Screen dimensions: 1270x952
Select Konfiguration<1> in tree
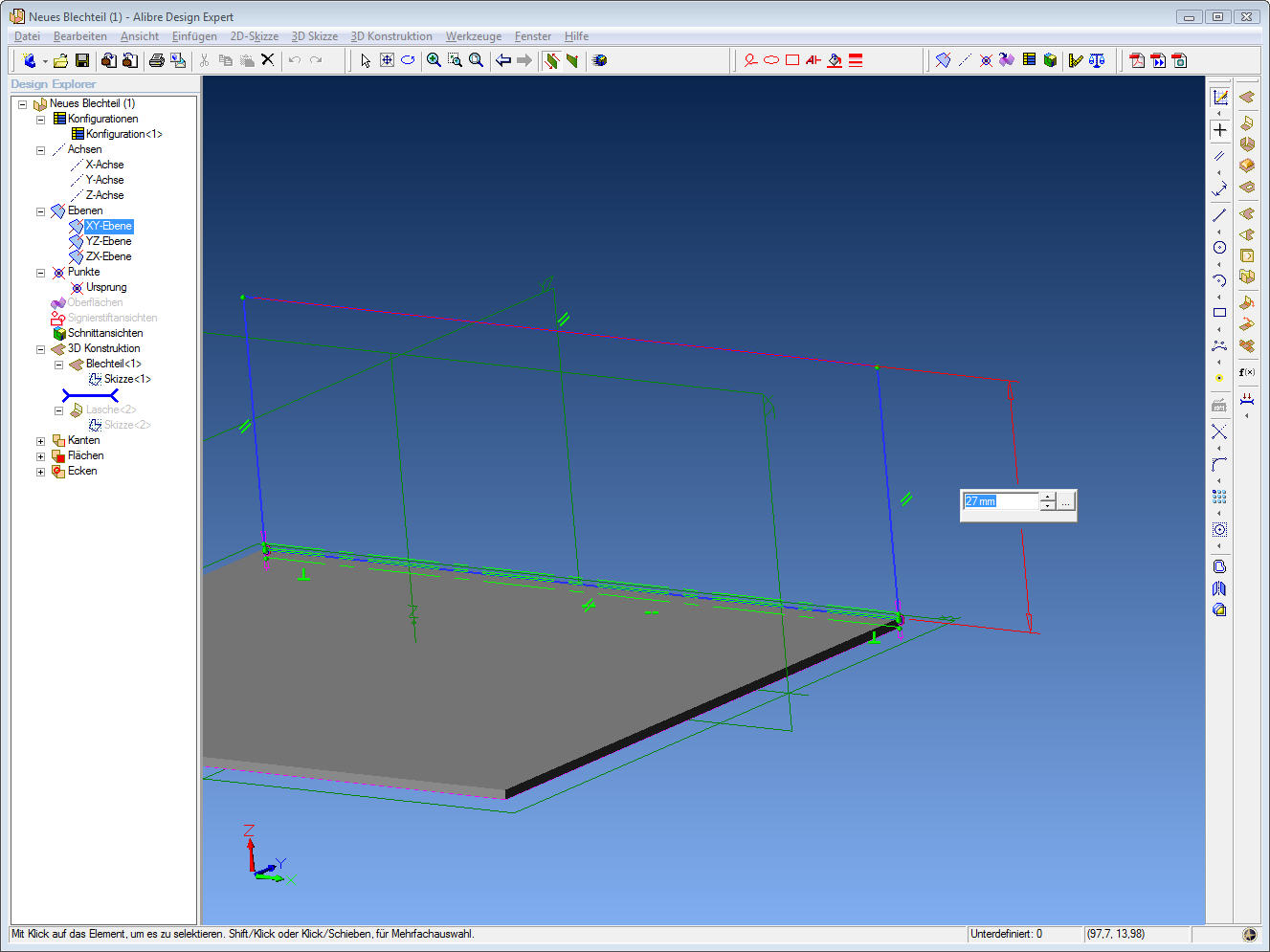(123, 134)
